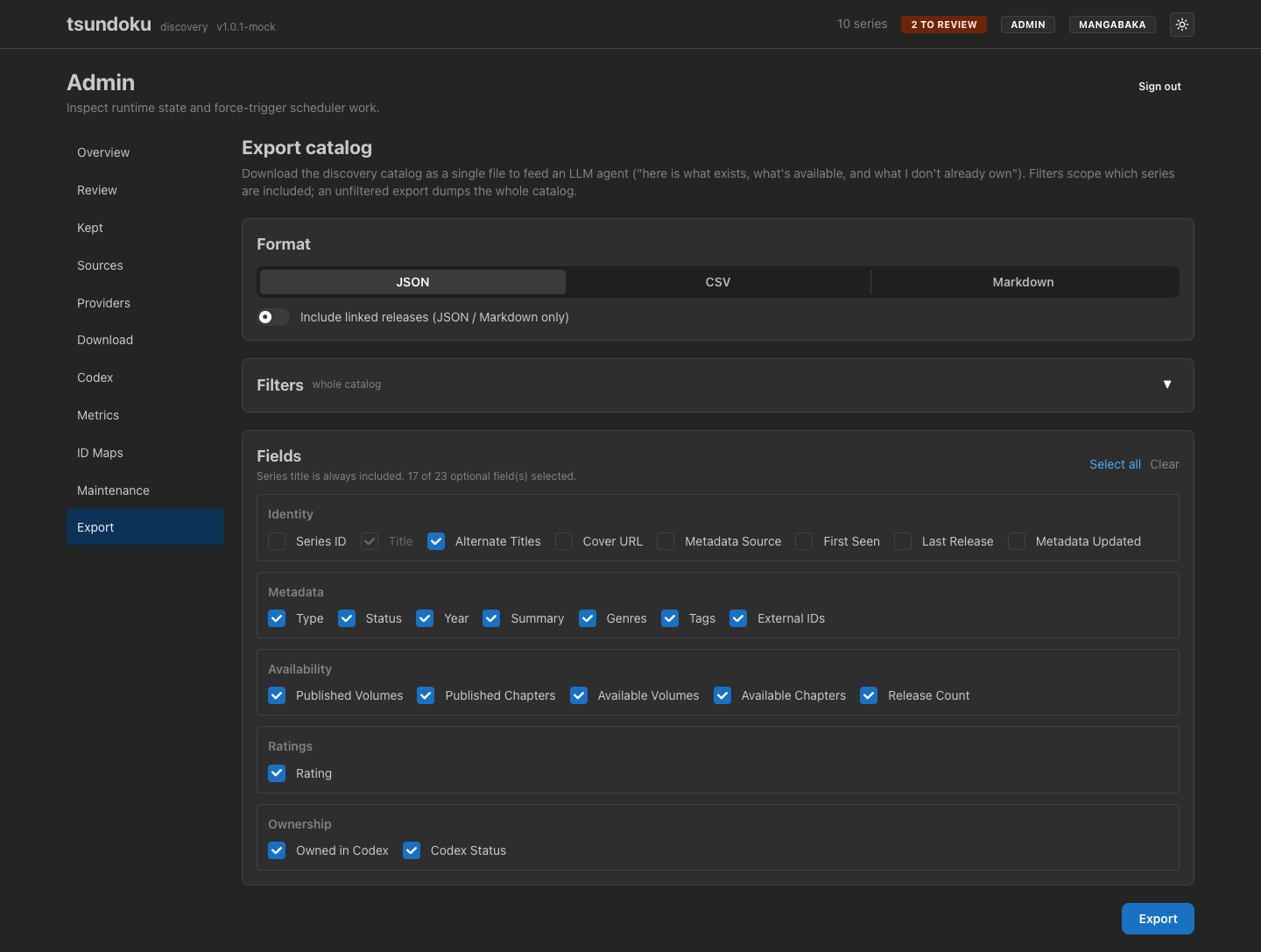Disable Release Count field
The height and width of the screenshot is (952, 1261).
[869, 695]
